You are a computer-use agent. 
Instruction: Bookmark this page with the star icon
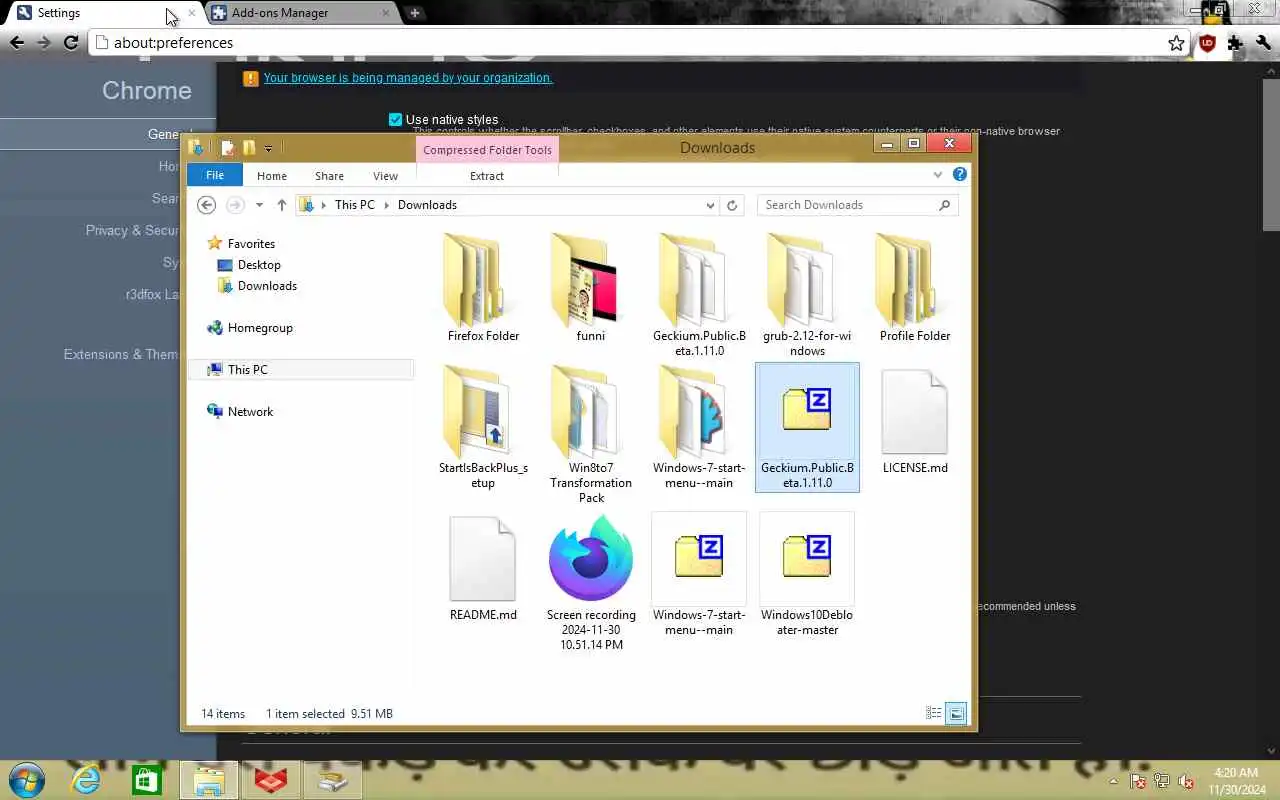(1177, 43)
